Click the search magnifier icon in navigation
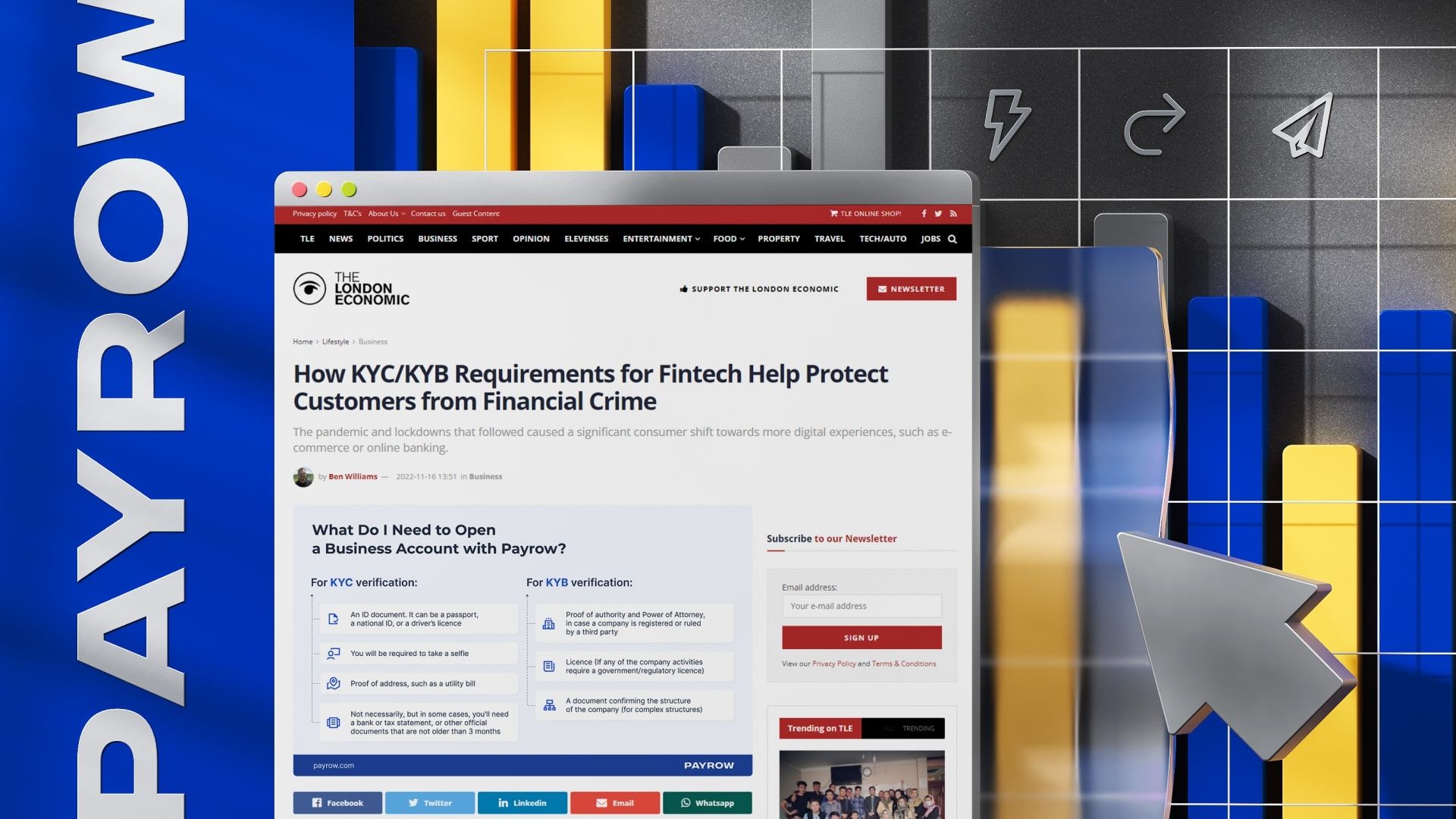 click(x=952, y=239)
